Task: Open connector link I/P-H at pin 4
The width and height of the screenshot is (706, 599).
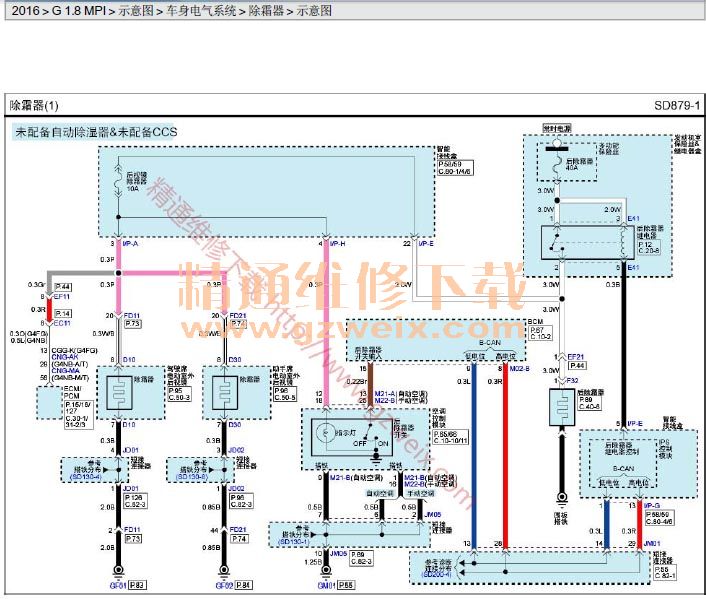Action: 337,244
